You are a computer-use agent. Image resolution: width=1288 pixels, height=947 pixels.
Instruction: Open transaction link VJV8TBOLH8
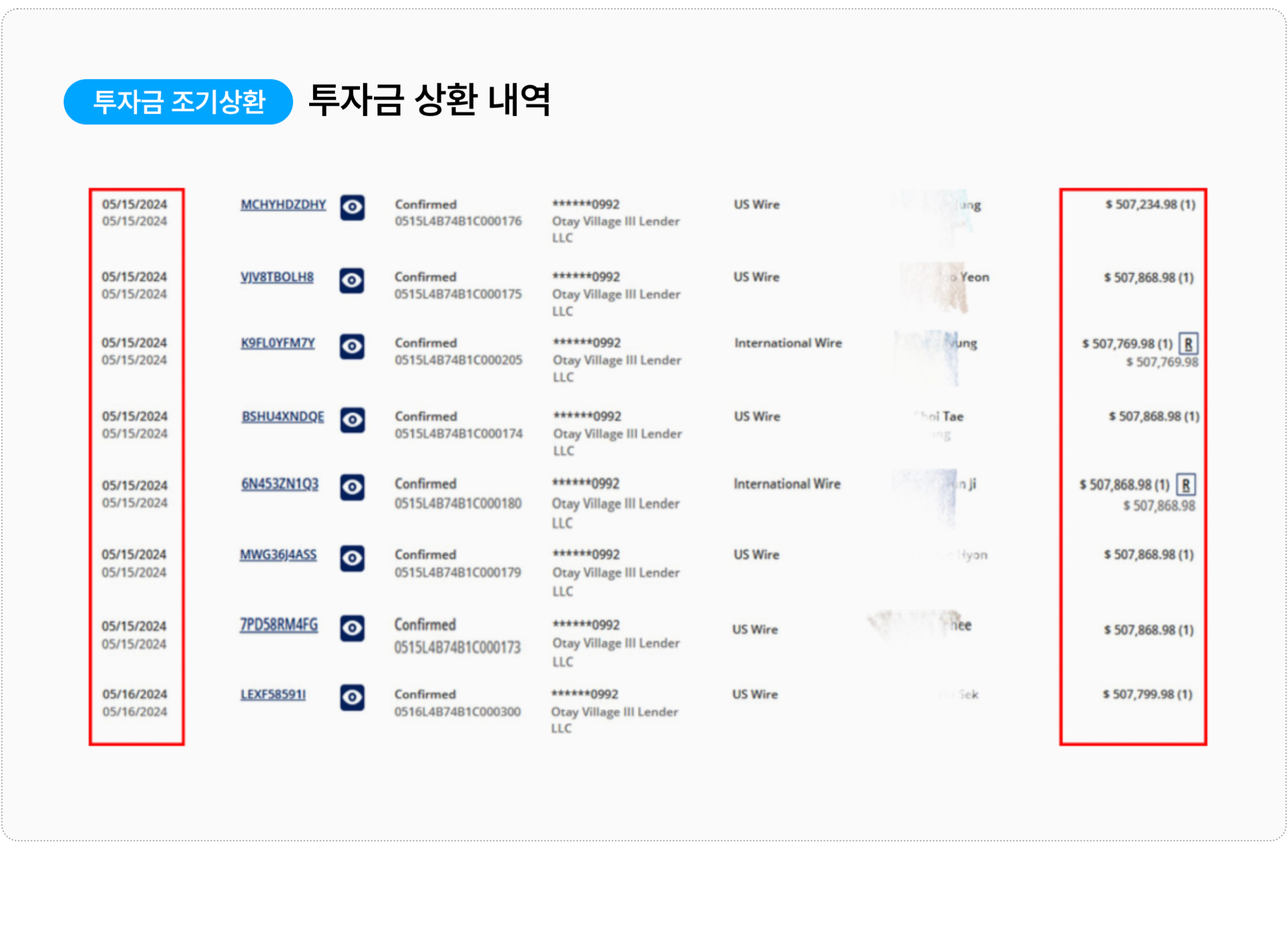277,277
